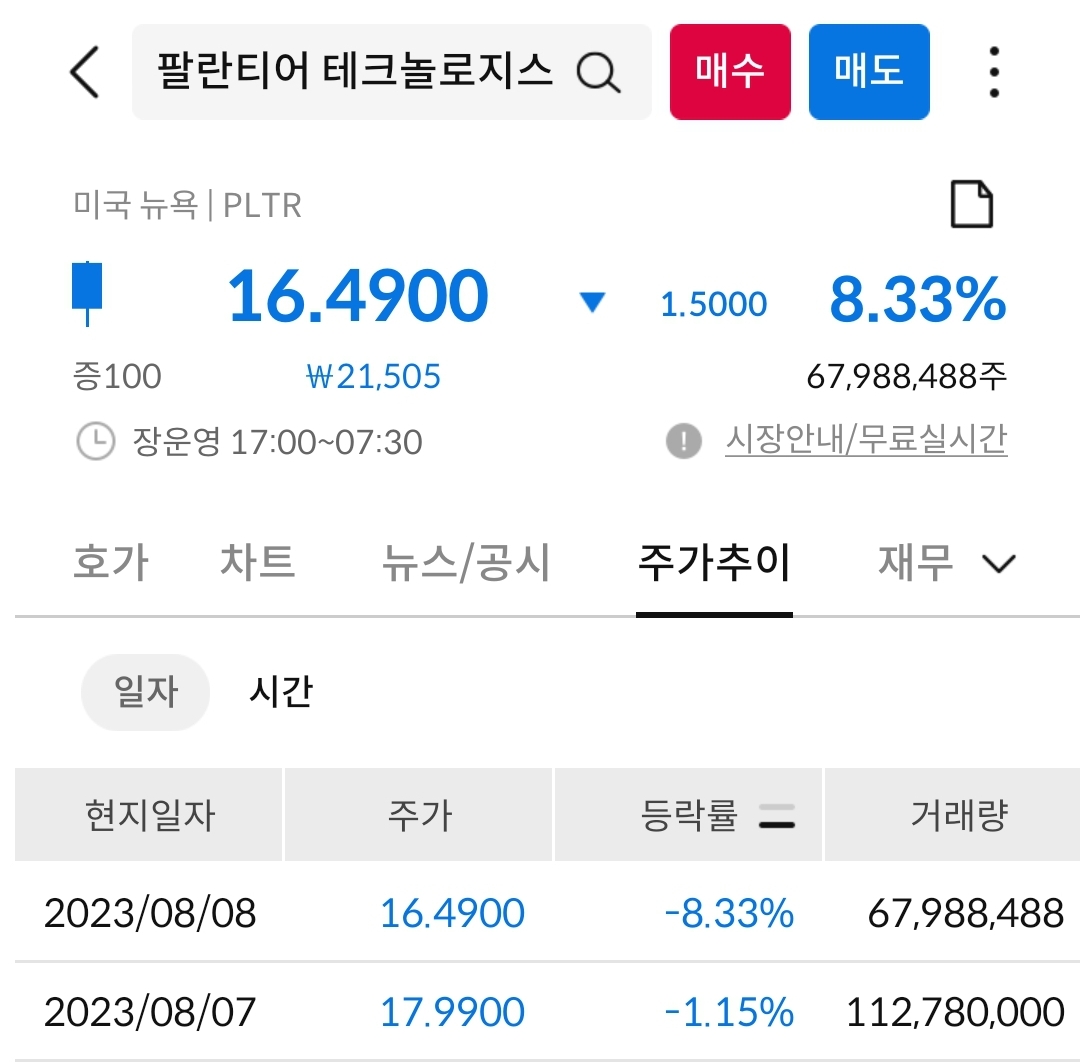Toggle the 등락률 column switch icon

(x=777, y=816)
